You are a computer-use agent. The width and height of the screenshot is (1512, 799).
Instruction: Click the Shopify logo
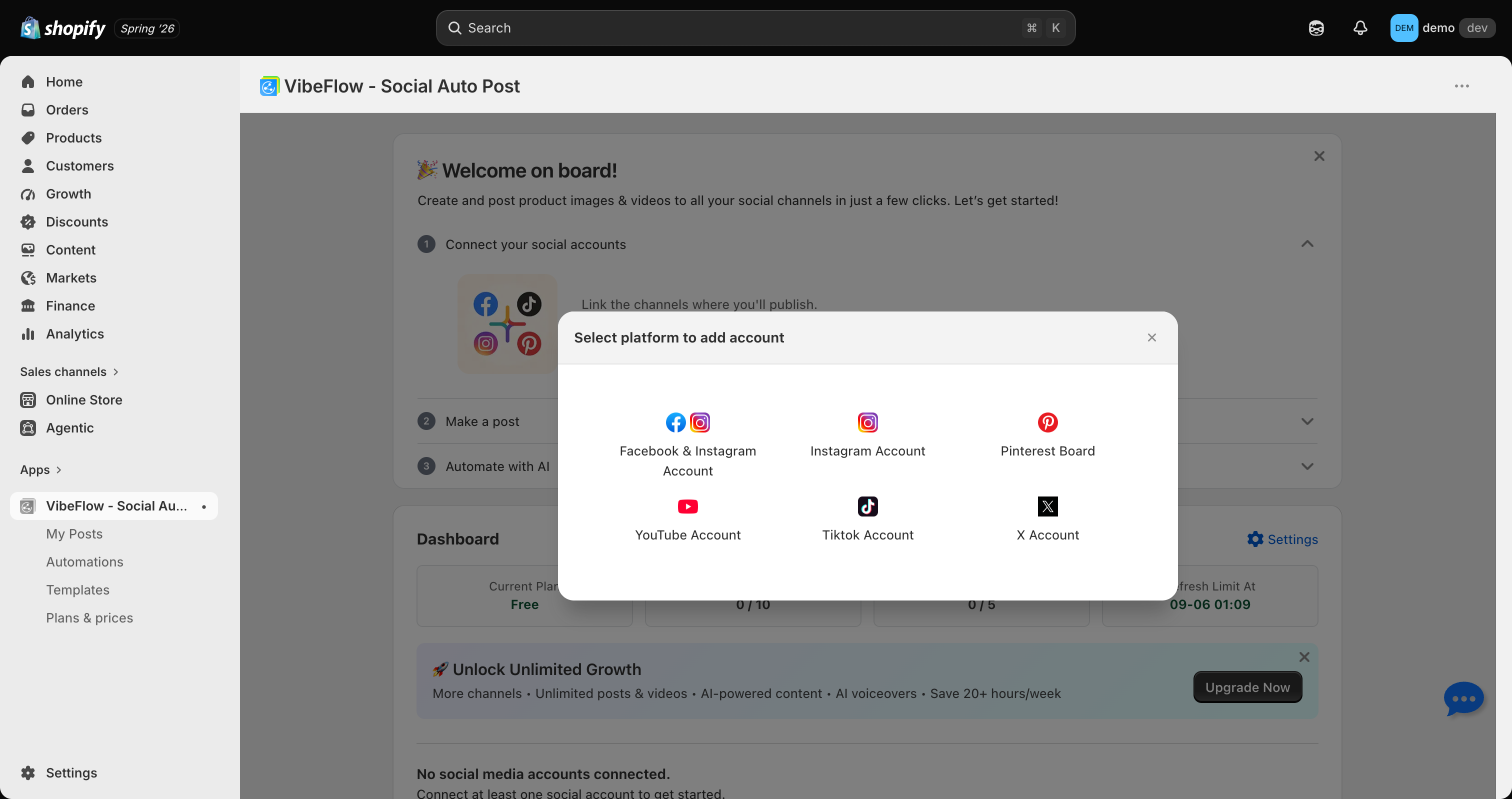click(63, 27)
